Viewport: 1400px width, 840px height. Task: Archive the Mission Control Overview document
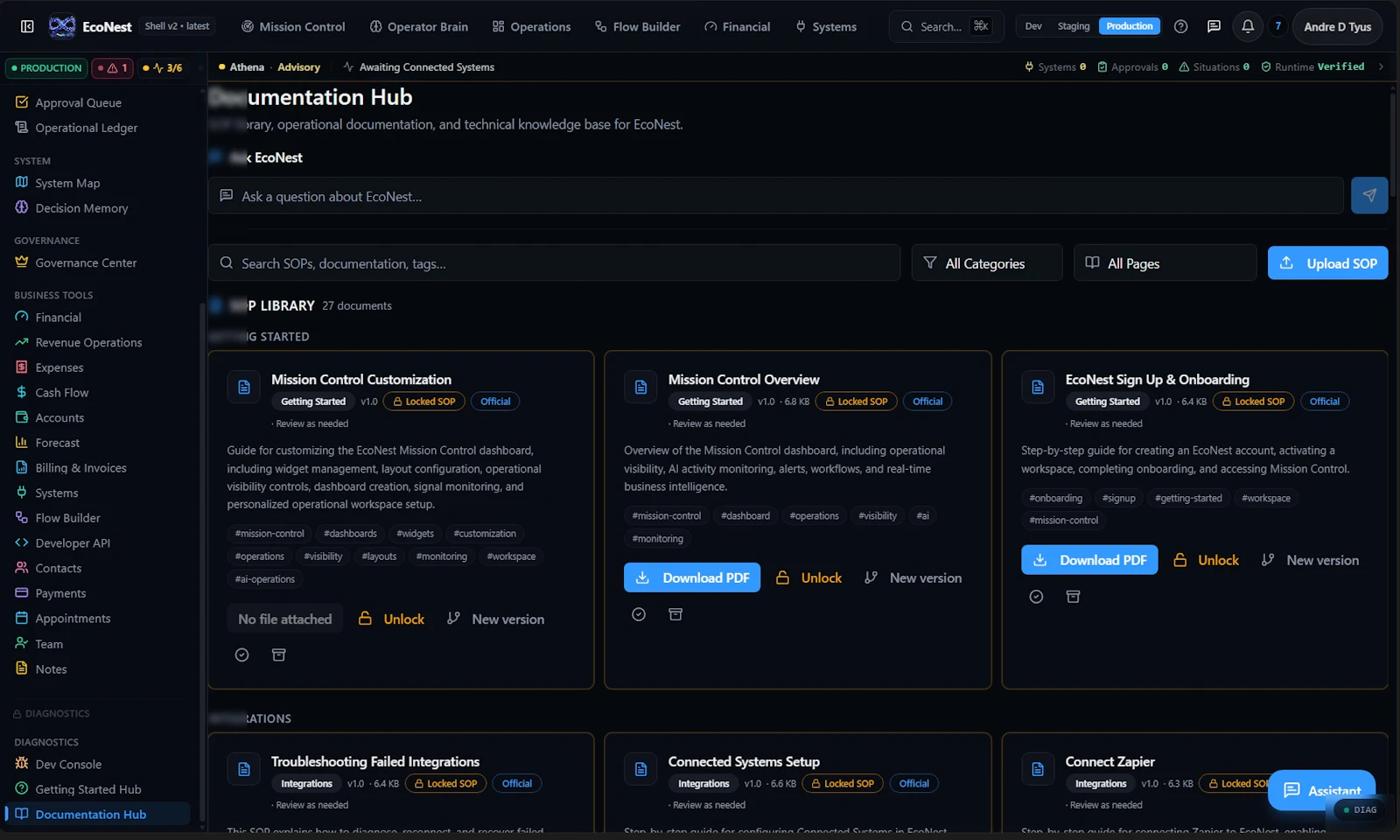[x=675, y=614]
